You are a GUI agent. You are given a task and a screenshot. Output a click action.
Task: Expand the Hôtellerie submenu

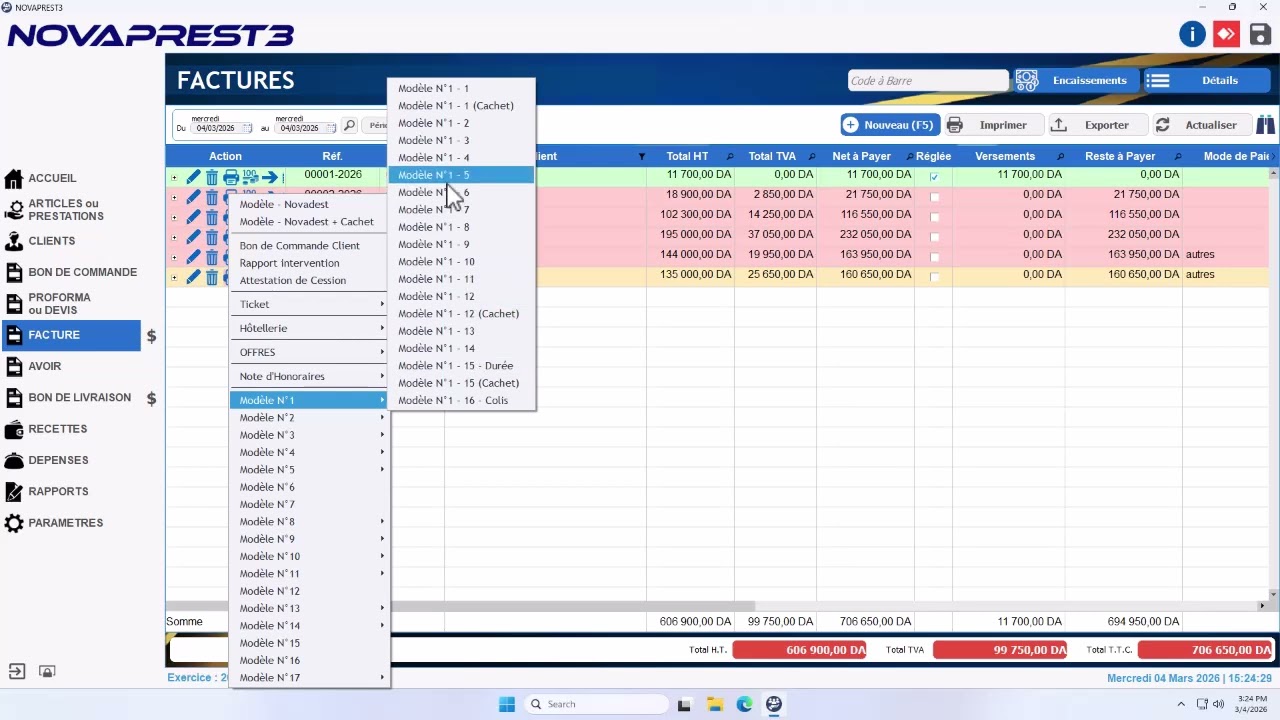tap(310, 328)
